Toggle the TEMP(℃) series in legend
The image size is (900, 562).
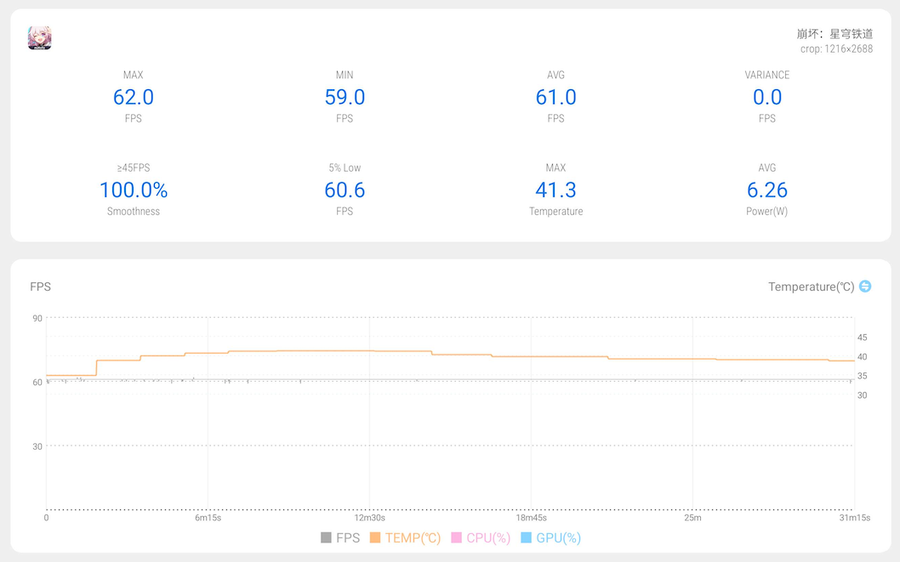tap(405, 538)
